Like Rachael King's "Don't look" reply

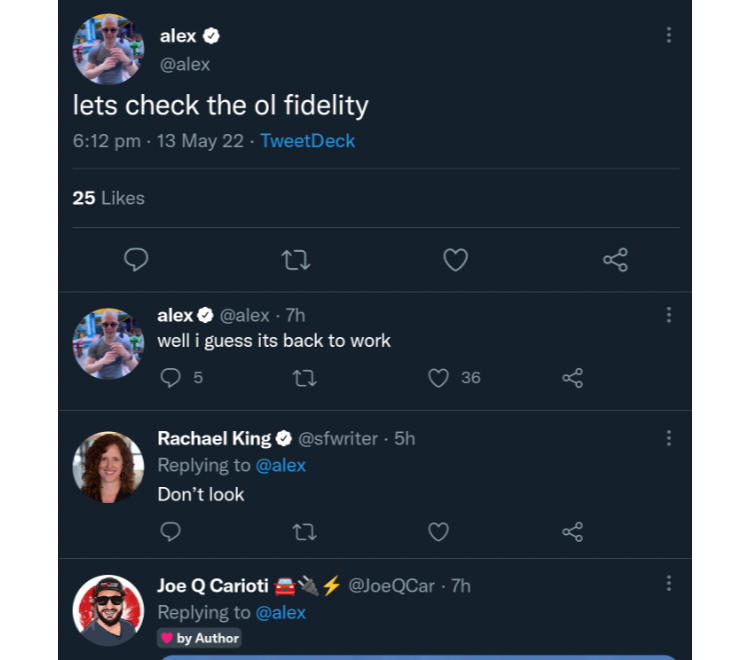[438, 531]
